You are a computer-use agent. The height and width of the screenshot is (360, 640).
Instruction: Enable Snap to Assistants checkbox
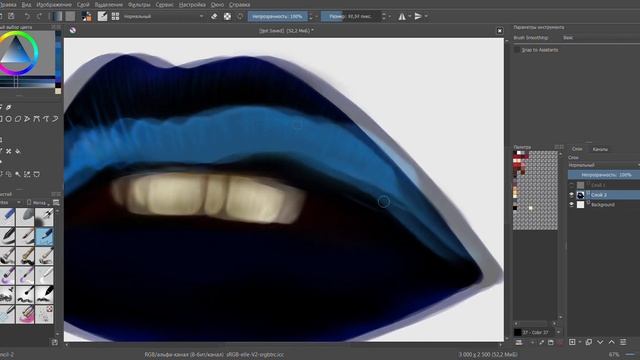click(517, 50)
